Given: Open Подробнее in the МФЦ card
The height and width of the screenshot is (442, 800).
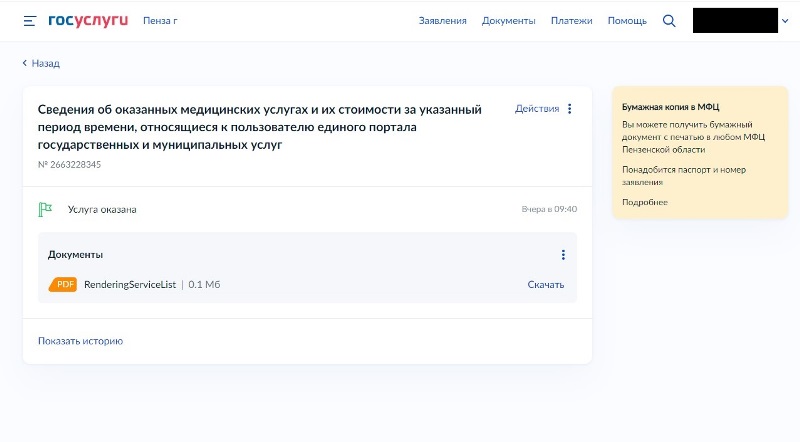Looking at the screenshot, I should (x=645, y=202).
